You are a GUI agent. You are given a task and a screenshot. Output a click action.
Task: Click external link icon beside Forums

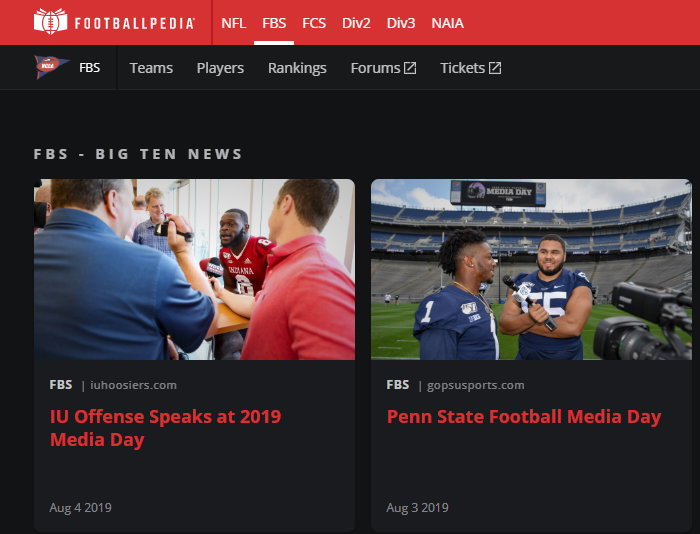point(410,68)
